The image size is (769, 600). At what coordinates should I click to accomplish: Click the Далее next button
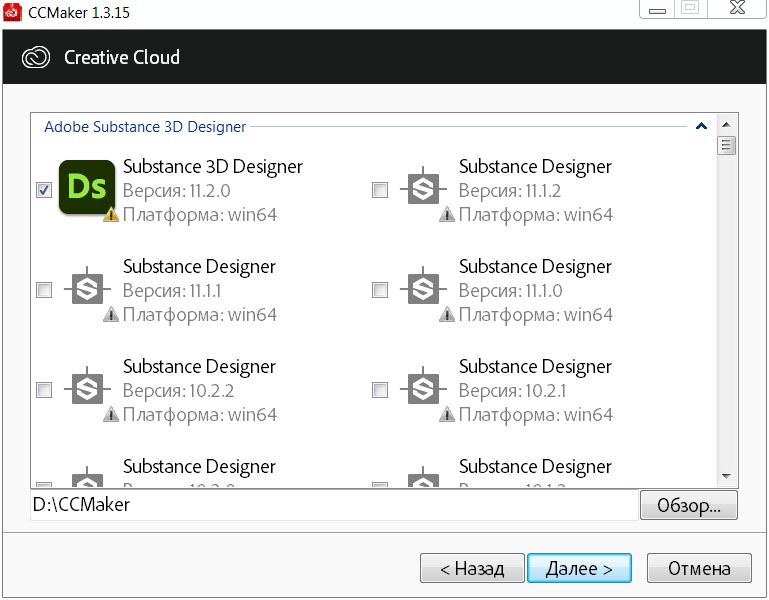click(579, 568)
